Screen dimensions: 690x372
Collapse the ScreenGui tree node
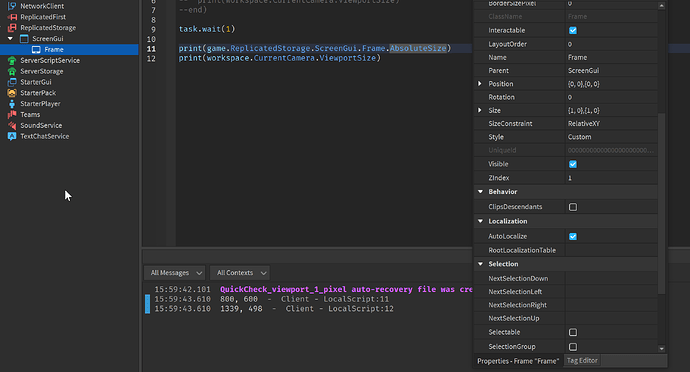coord(10,39)
